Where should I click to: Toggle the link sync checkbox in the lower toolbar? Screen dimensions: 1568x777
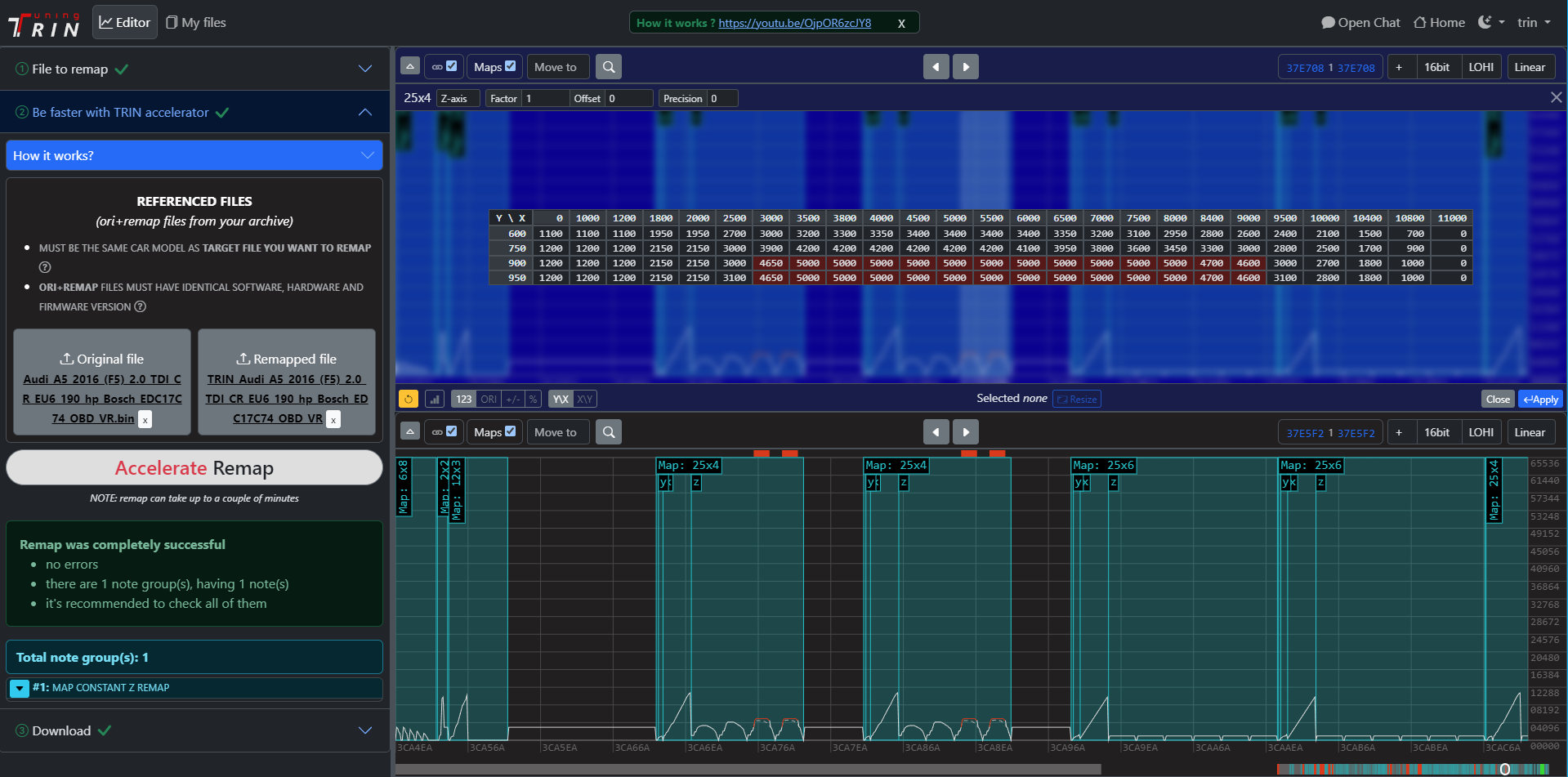pyautogui.click(x=451, y=431)
